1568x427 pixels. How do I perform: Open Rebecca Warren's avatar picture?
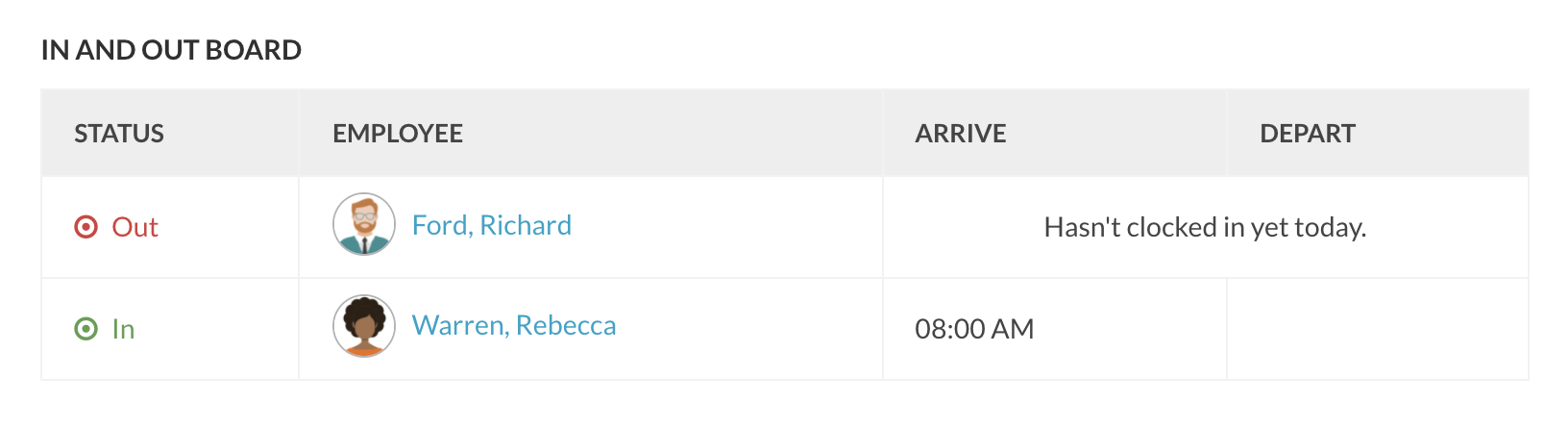click(364, 326)
